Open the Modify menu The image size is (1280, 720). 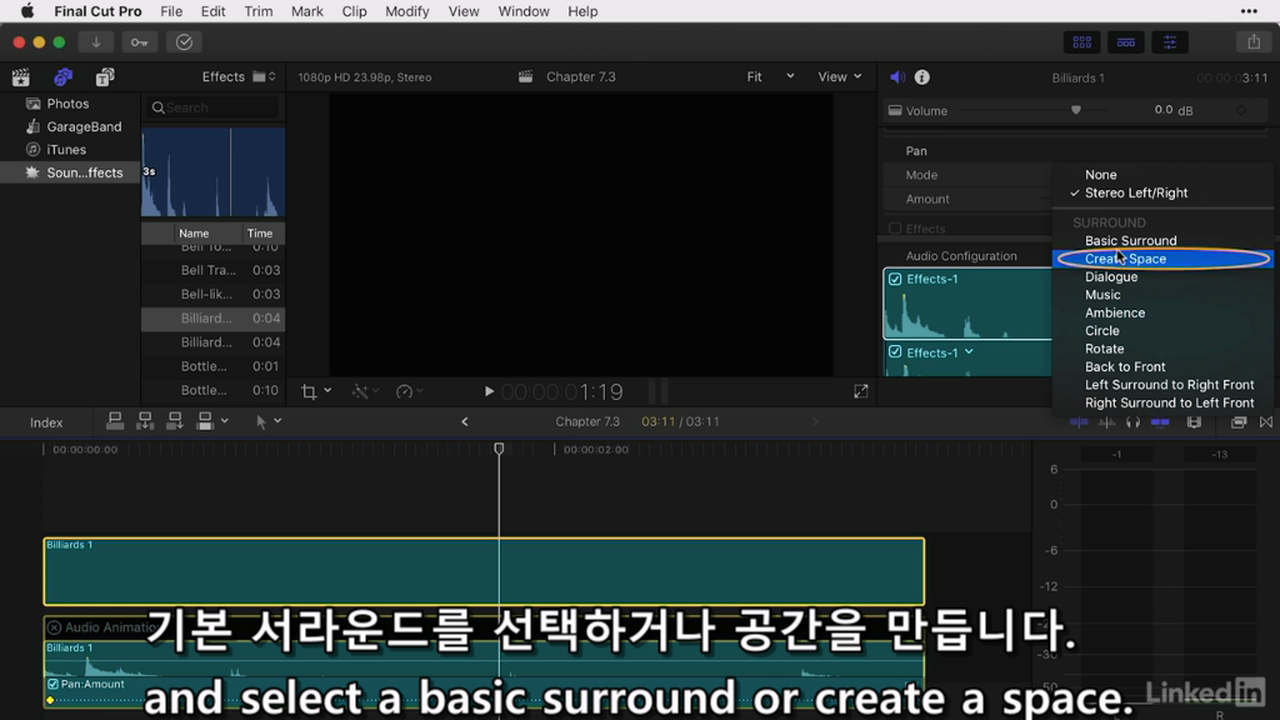tap(407, 11)
